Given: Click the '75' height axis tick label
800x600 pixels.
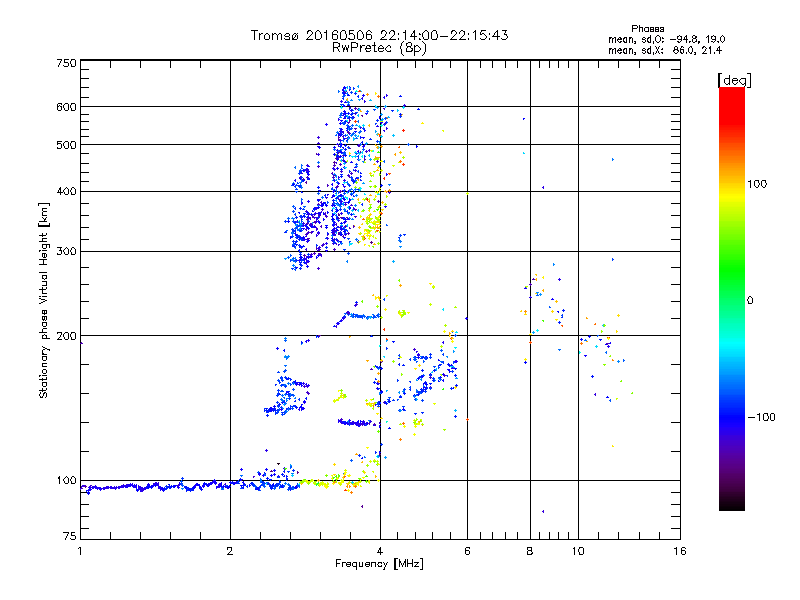Looking at the screenshot, I should tap(70, 536).
